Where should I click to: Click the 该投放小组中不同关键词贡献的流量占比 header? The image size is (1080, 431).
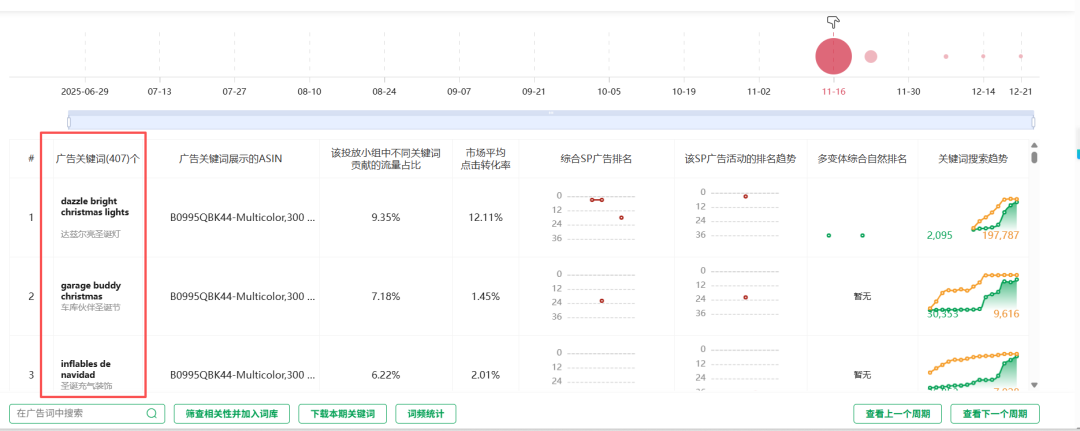(x=386, y=158)
